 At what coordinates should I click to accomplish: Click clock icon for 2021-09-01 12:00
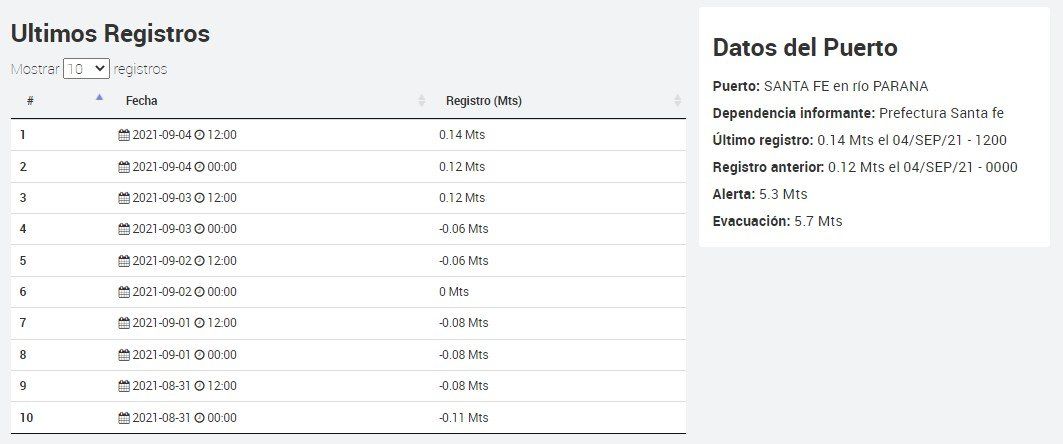point(199,323)
